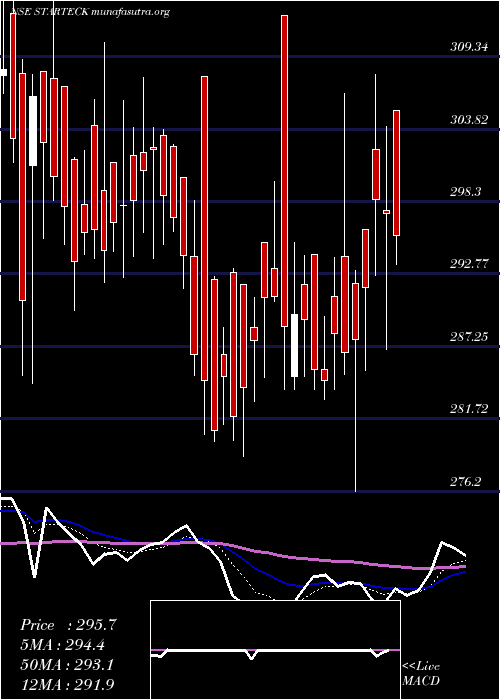This screenshot has width=500, height=700.
Task: Click the 281.72 price axis label
Action: pyautogui.click(x=469, y=408)
